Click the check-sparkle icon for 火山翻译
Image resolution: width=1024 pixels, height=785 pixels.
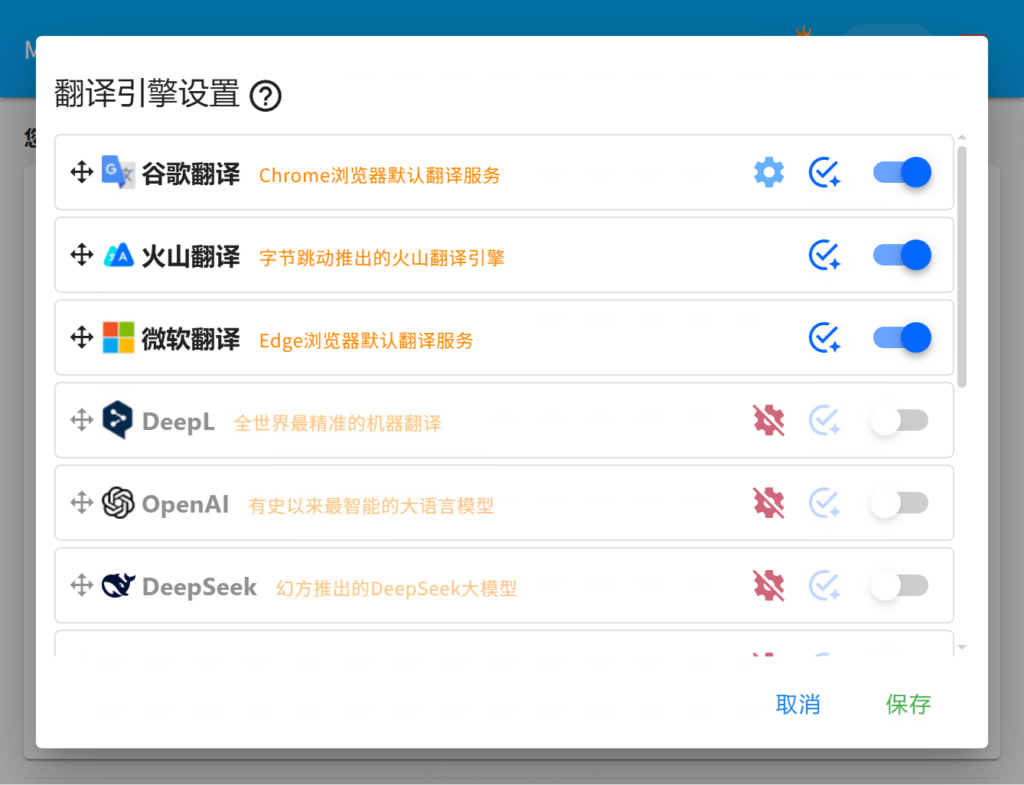pos(824,255)
